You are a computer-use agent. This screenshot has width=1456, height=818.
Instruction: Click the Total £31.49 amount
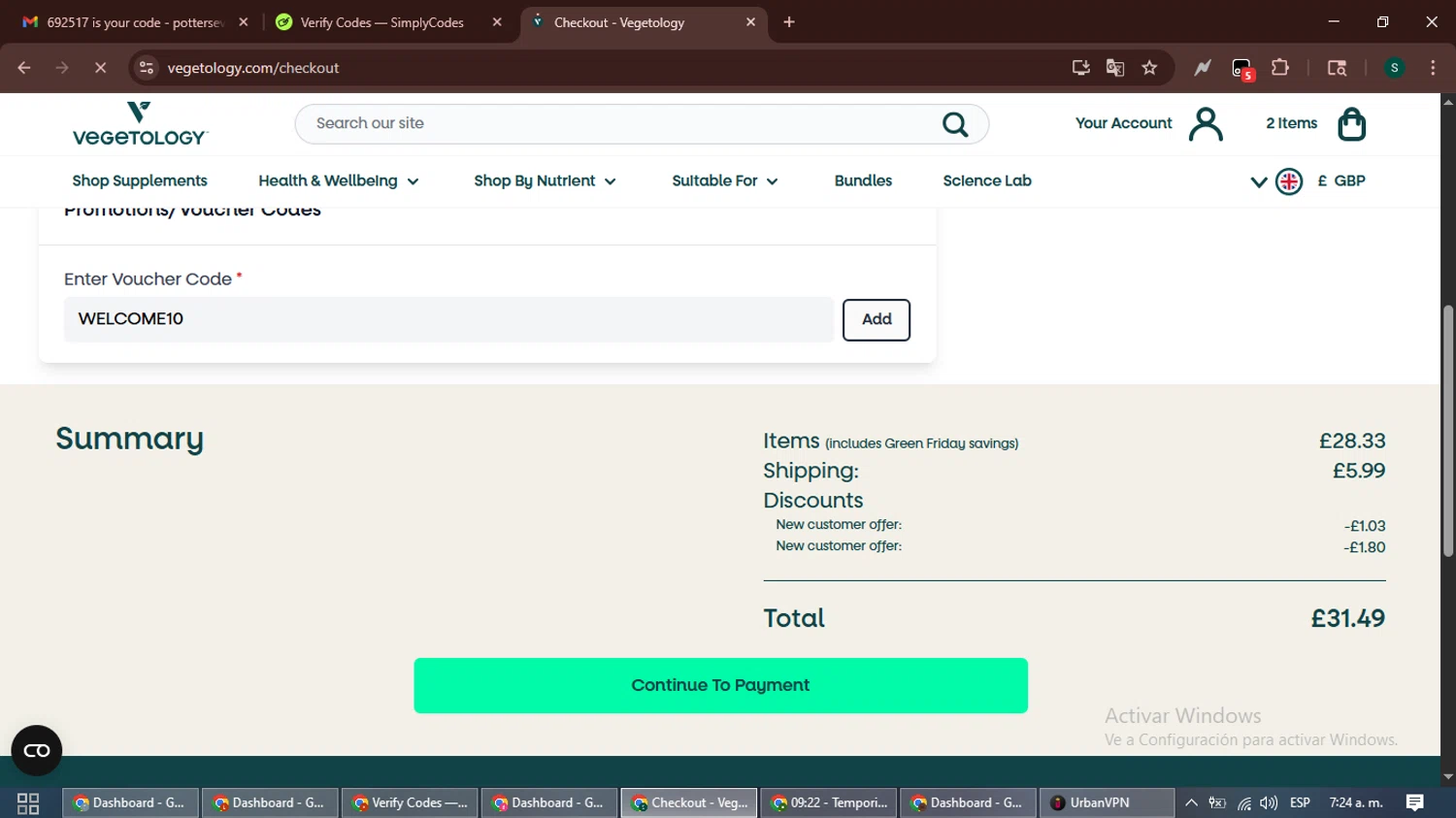1347,619
